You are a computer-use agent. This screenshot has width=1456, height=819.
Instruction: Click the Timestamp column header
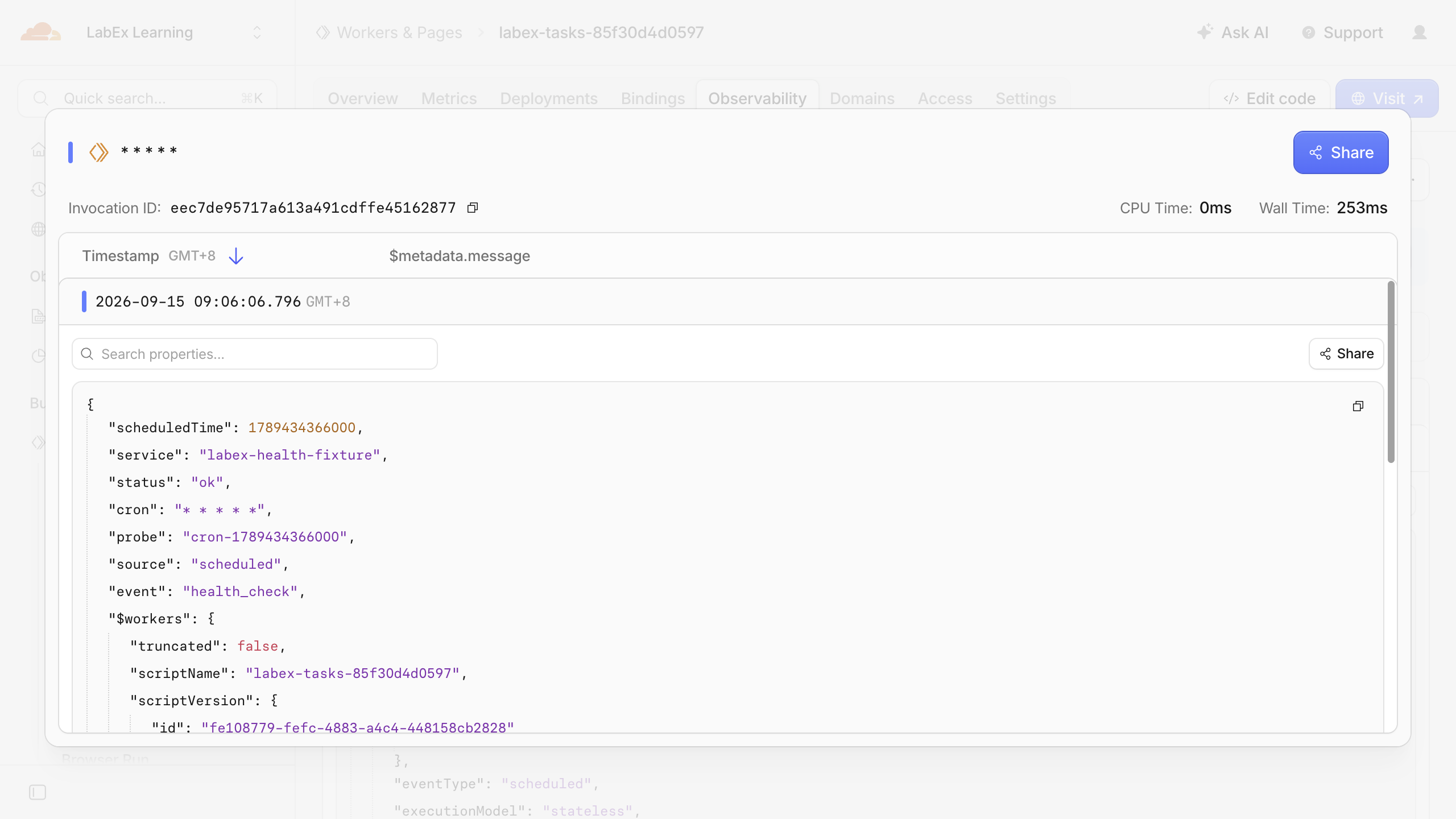pos(121,256)
